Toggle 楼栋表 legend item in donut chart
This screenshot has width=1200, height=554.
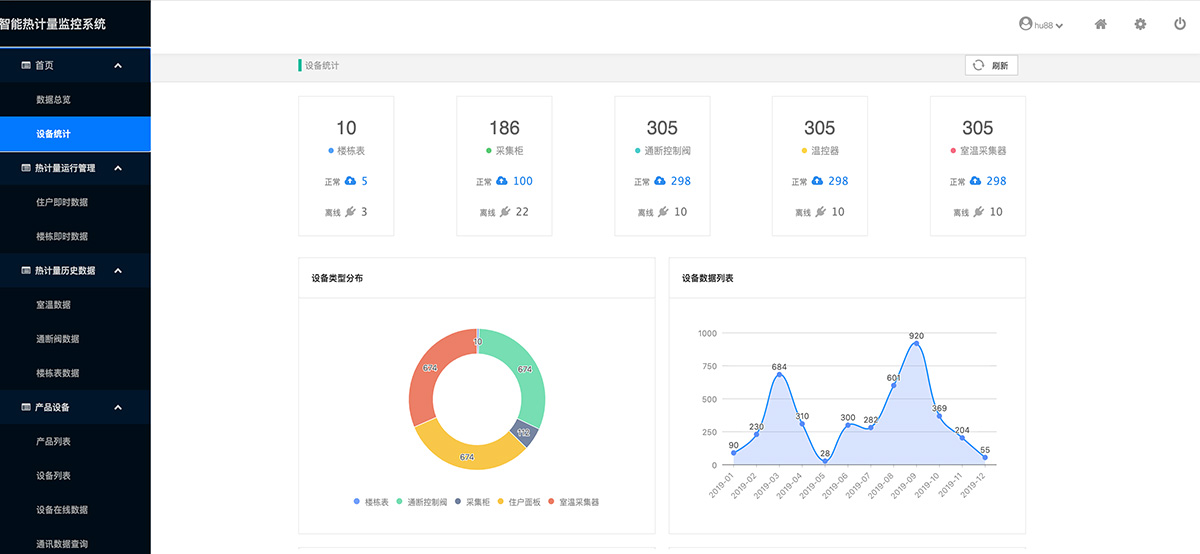coord(371,501)
